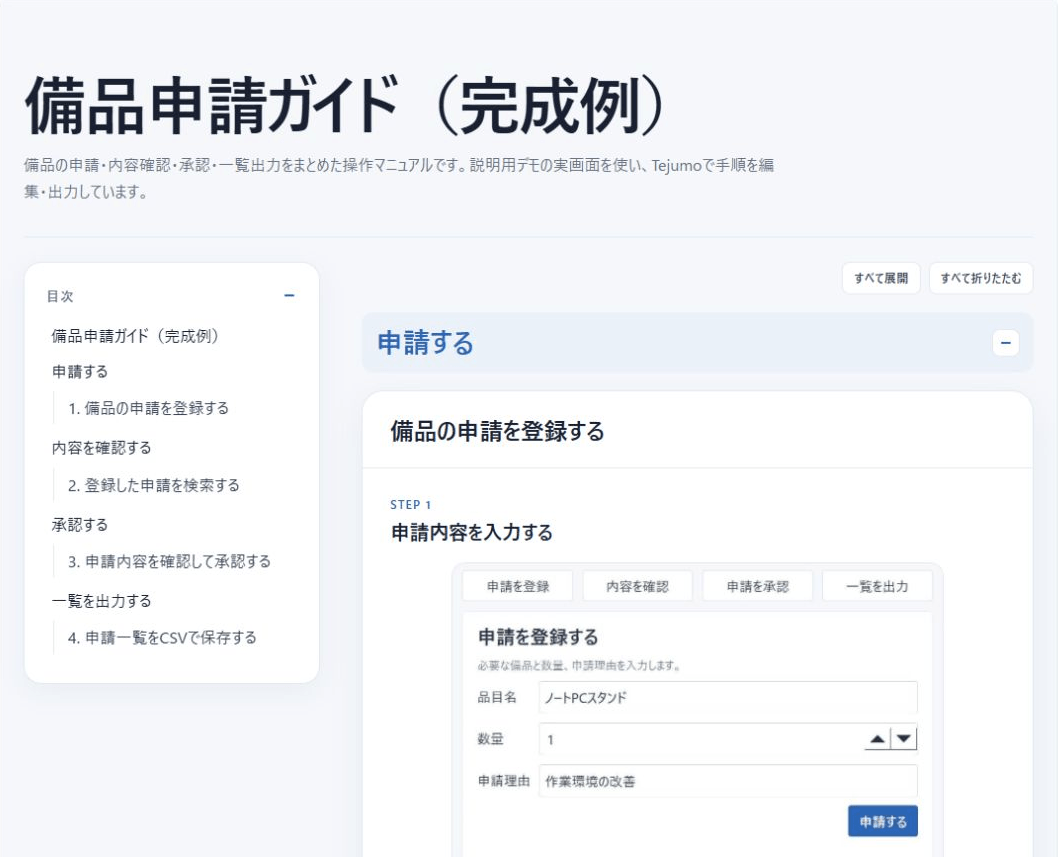
Task: Increase 数量 with the up arrow
Action: [877, 739]
